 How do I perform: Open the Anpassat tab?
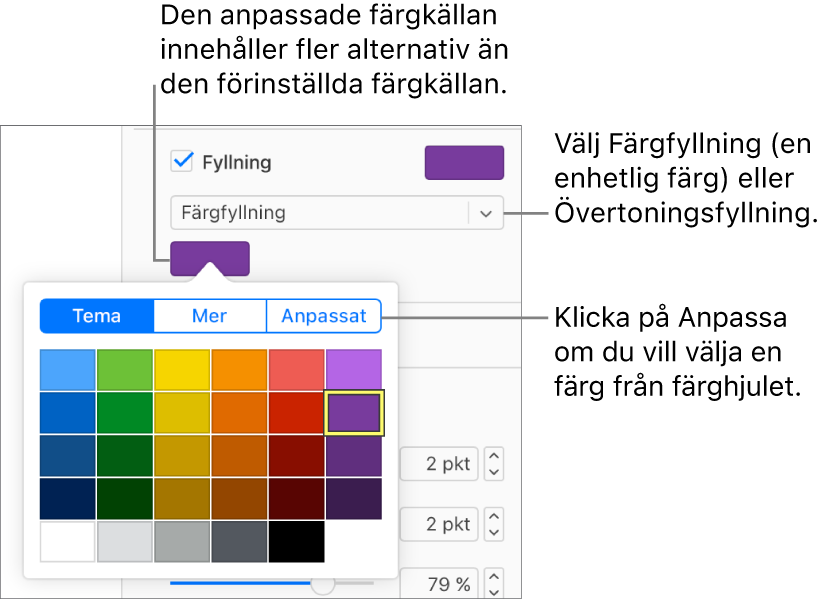point(324,316)
